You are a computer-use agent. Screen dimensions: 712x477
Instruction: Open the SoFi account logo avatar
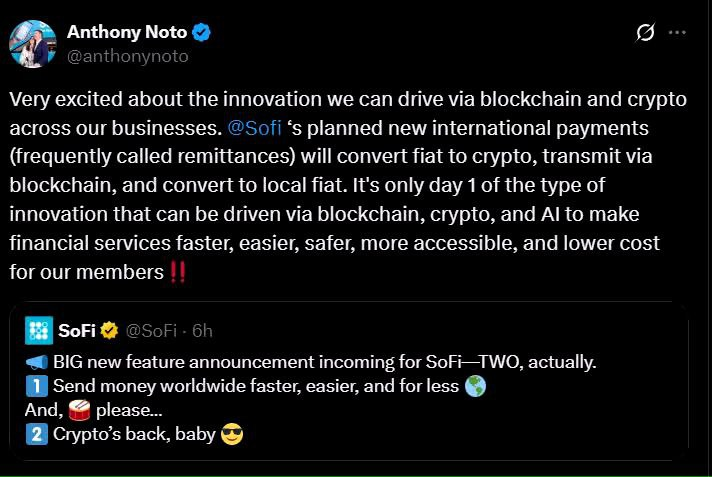[39, 330]
